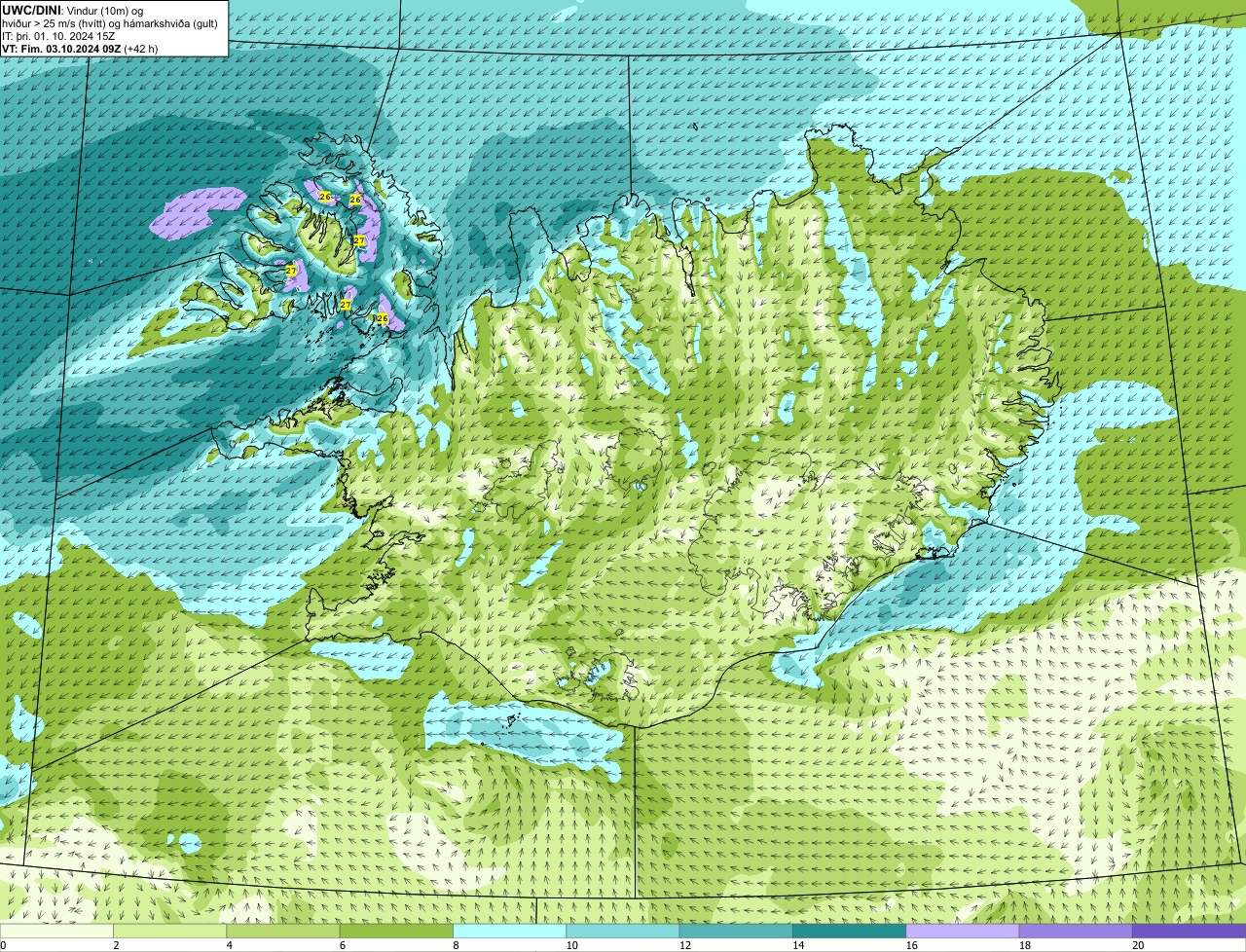Click the 8–10 m/s pale cyan legend swatch
Viewport: 1246px width, 952px height.
(510, 931)
